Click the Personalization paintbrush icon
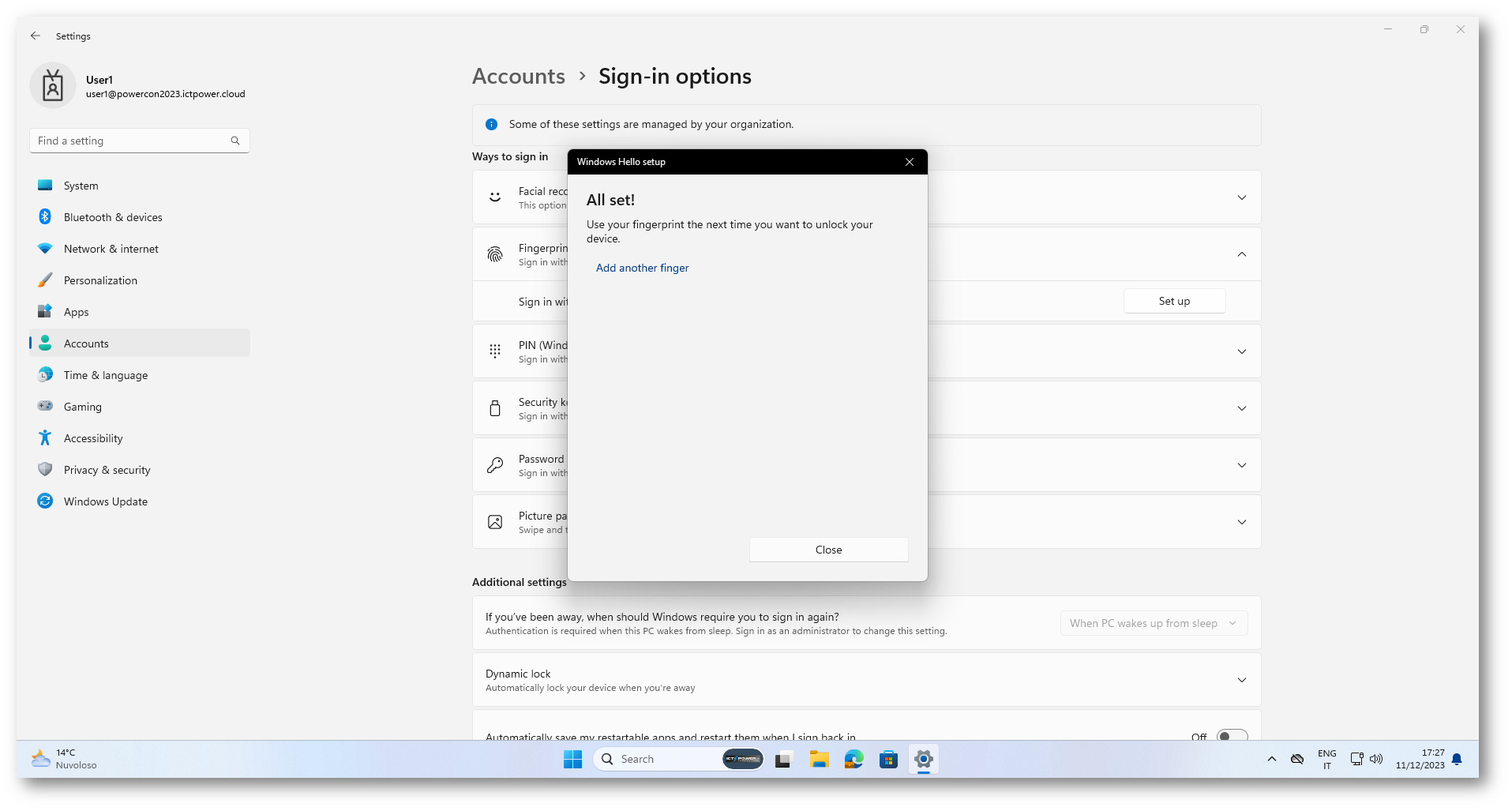 45,280
